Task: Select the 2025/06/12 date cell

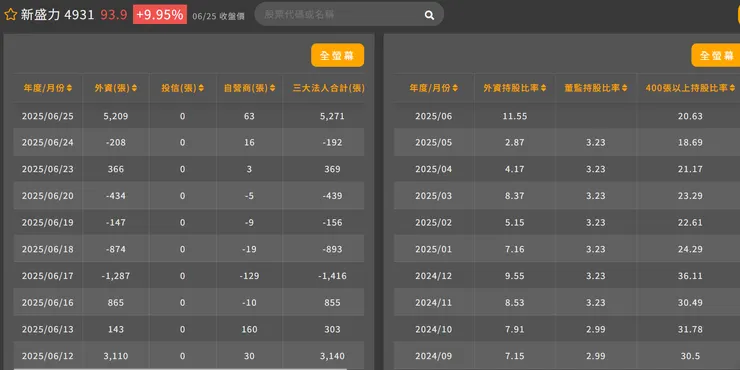Action: coord(48,356)
